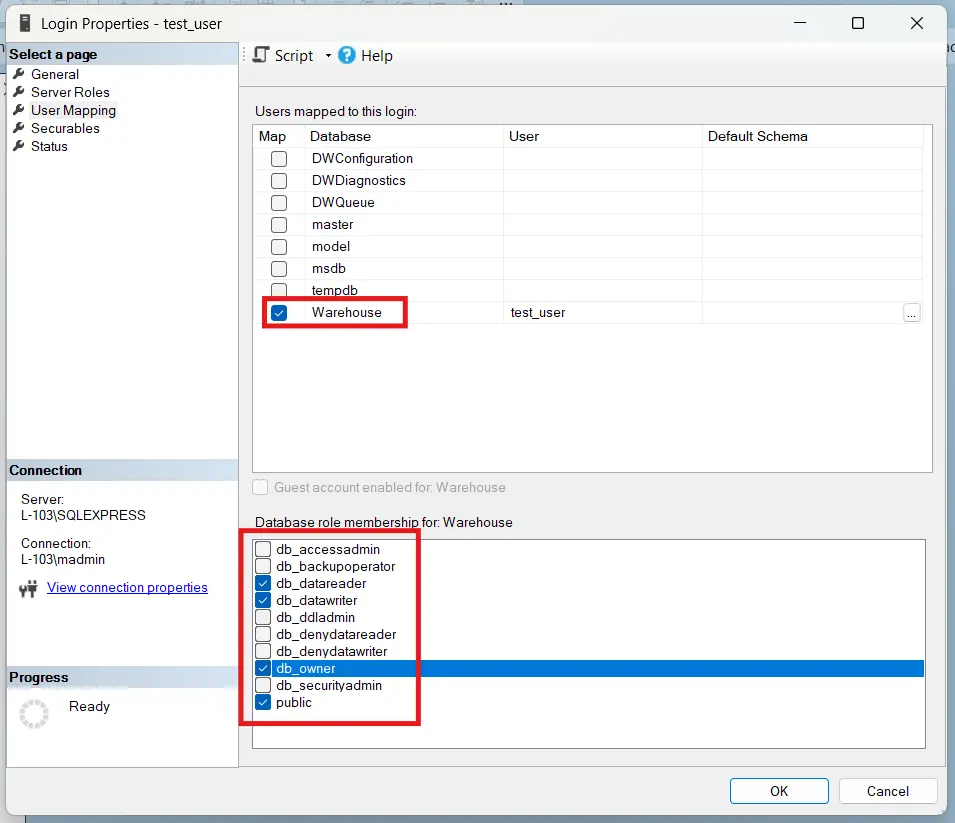Click the icon next to Securables
Viewport: 955px width, 823px height.
point(17,128)
